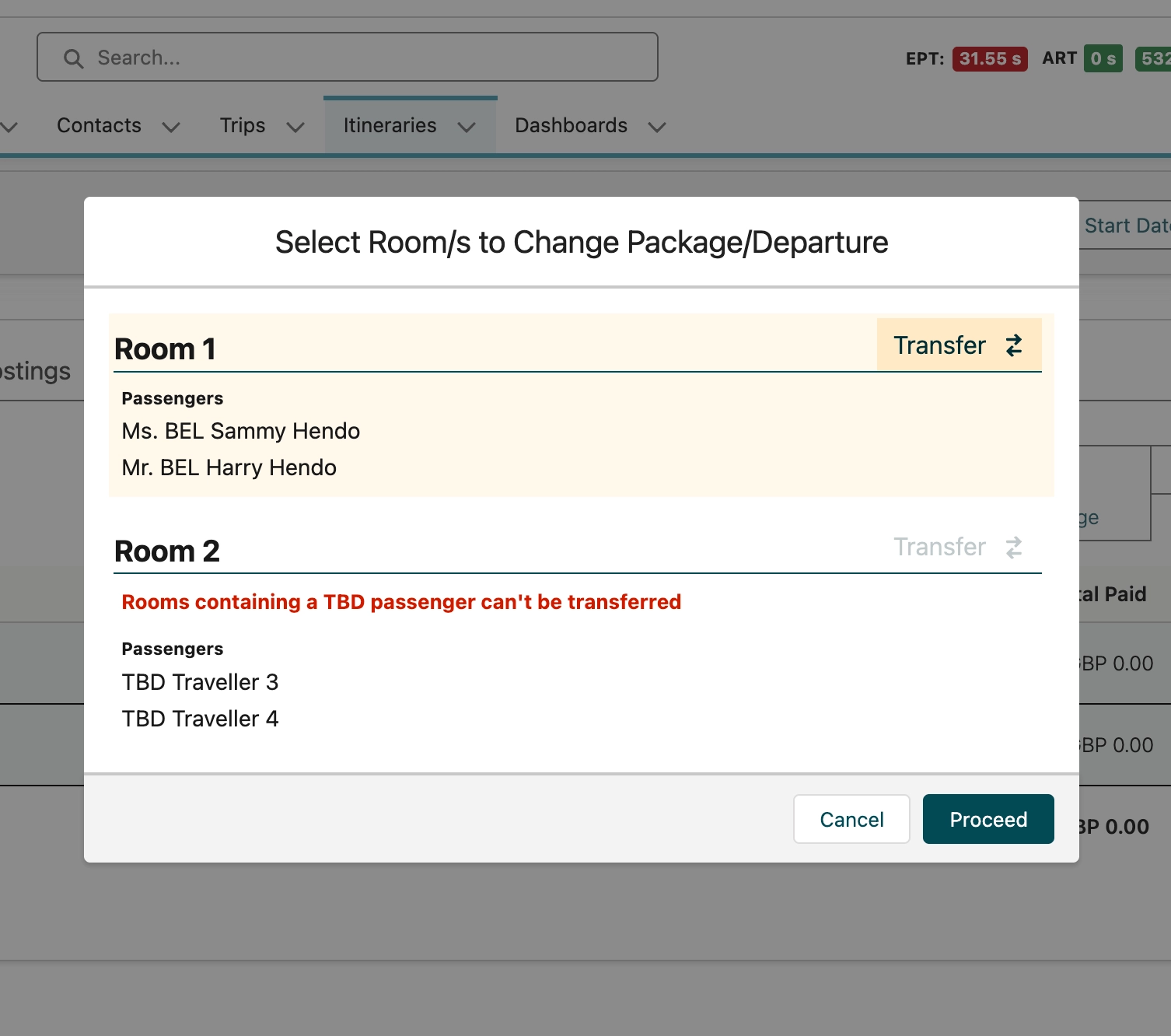Toggle the disabled Transfer label for Room 2
Viewport: 1171px width, 1036px height.
939,548
